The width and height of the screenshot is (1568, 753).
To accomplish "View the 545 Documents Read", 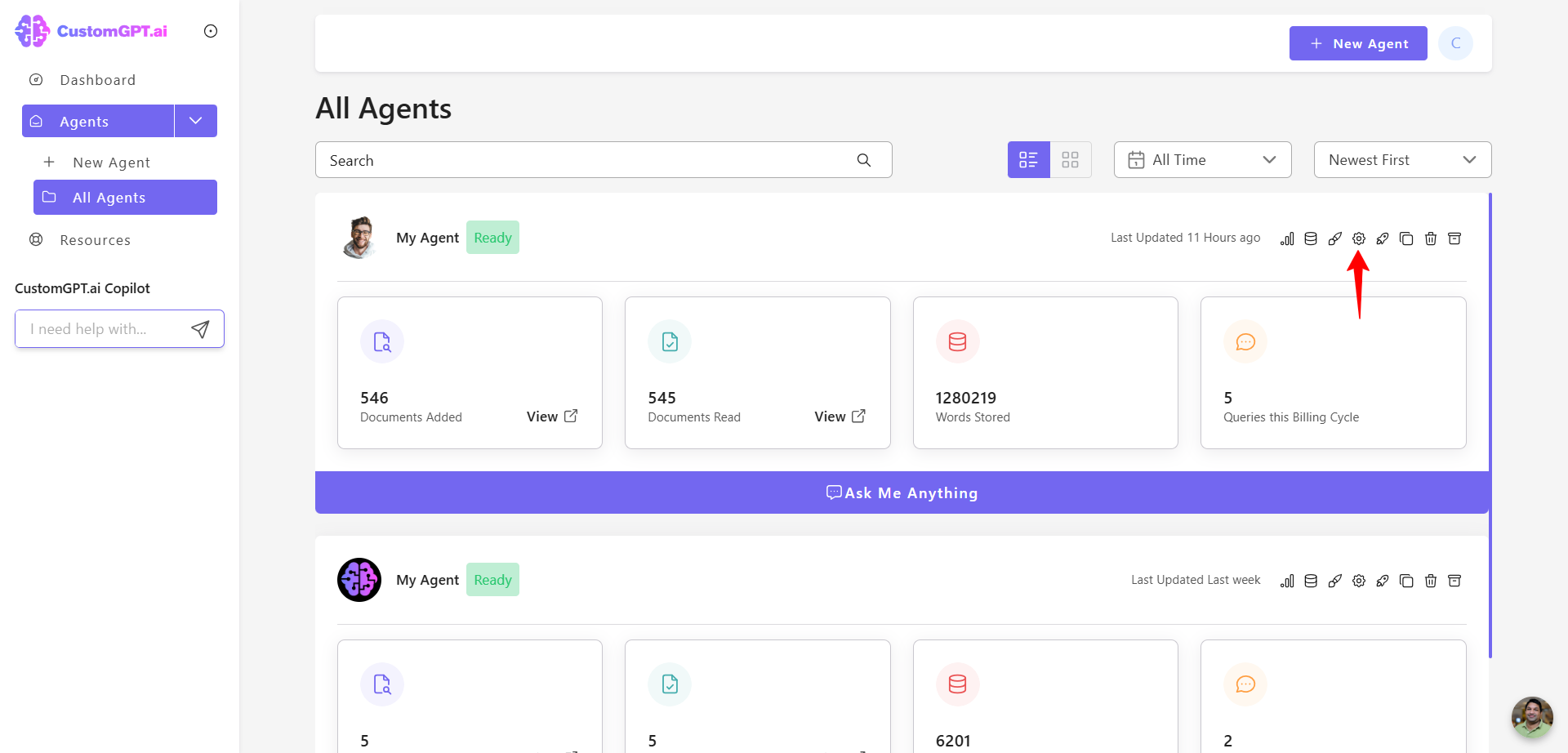I will pos(840,417).
